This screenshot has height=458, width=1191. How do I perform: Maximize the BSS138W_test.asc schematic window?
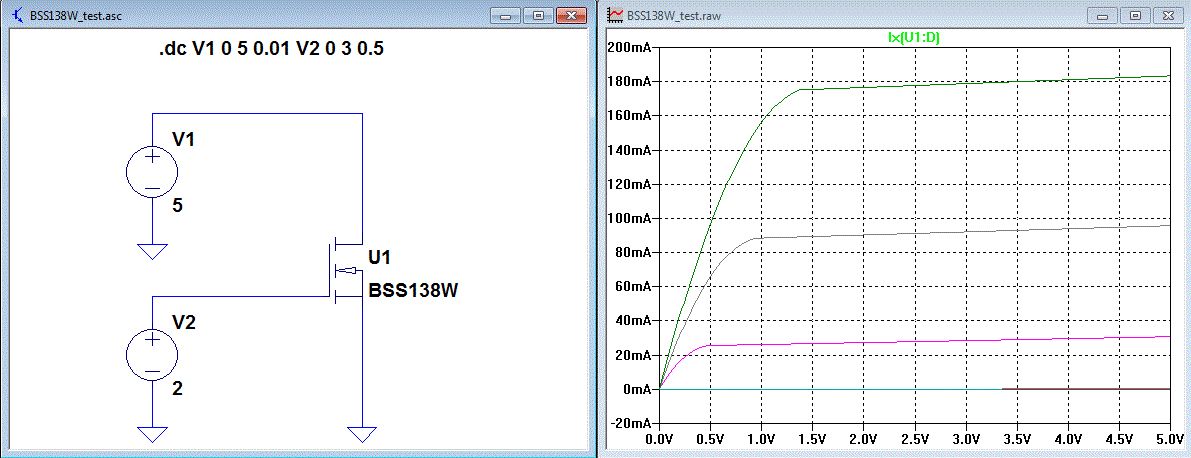pos(539,14)
